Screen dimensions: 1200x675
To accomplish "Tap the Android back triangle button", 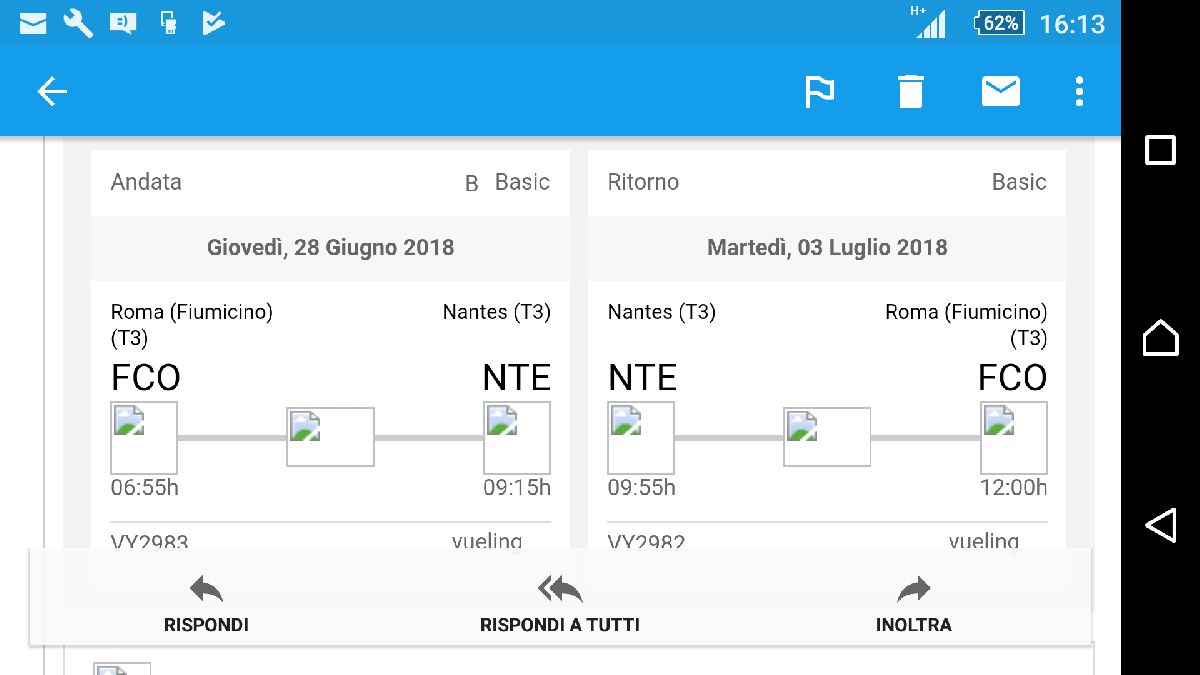I will (x=1160, y=525).
